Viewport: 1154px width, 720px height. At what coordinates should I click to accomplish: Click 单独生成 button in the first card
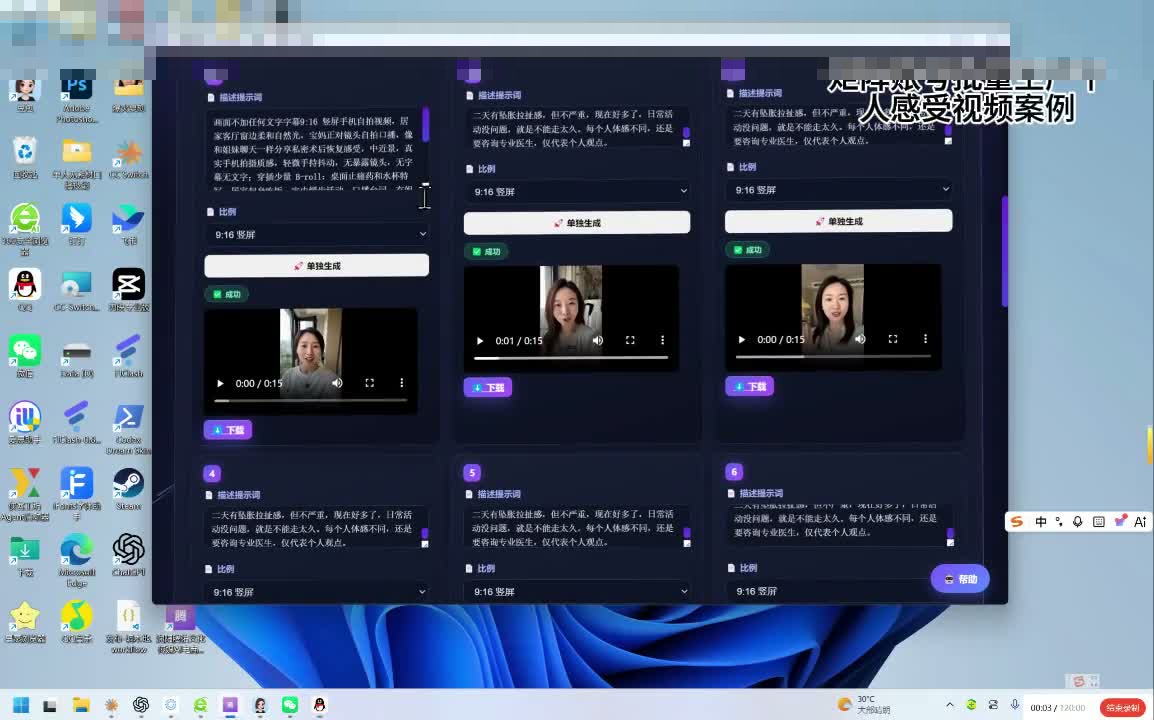(x=316, y=266)
